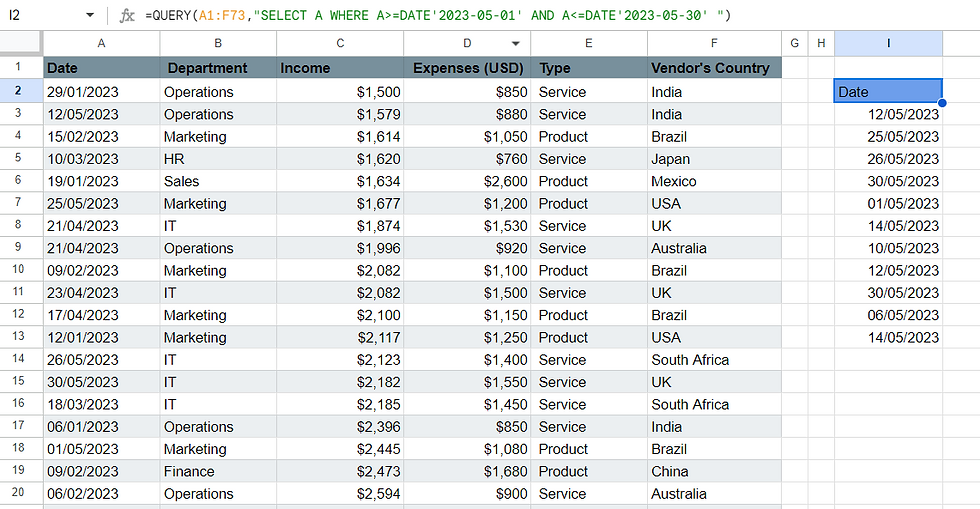
Task: Click the select-all corner box
Action: [x=21, y=43]
